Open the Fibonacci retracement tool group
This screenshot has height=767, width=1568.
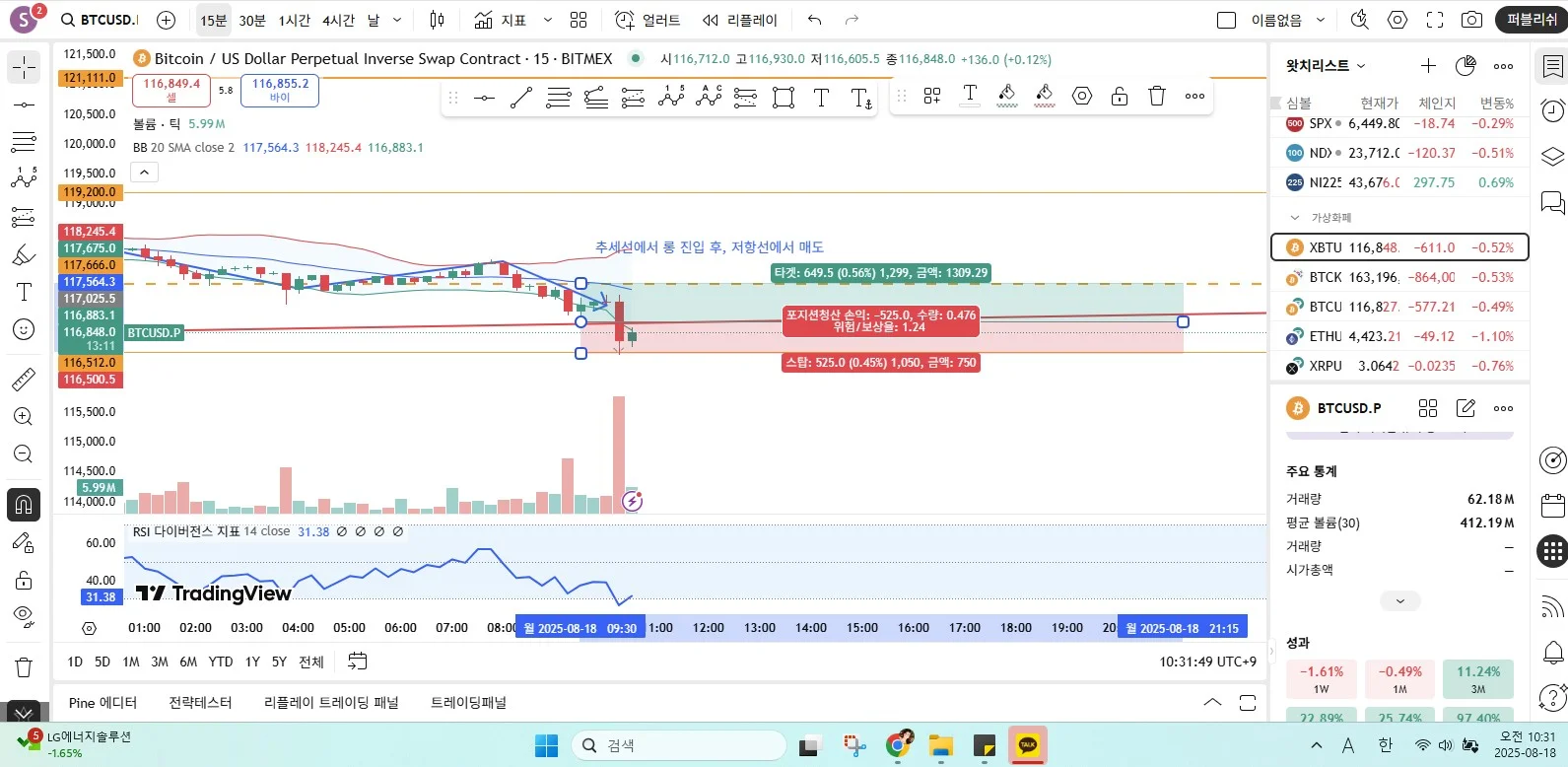(x=24, y=142)
